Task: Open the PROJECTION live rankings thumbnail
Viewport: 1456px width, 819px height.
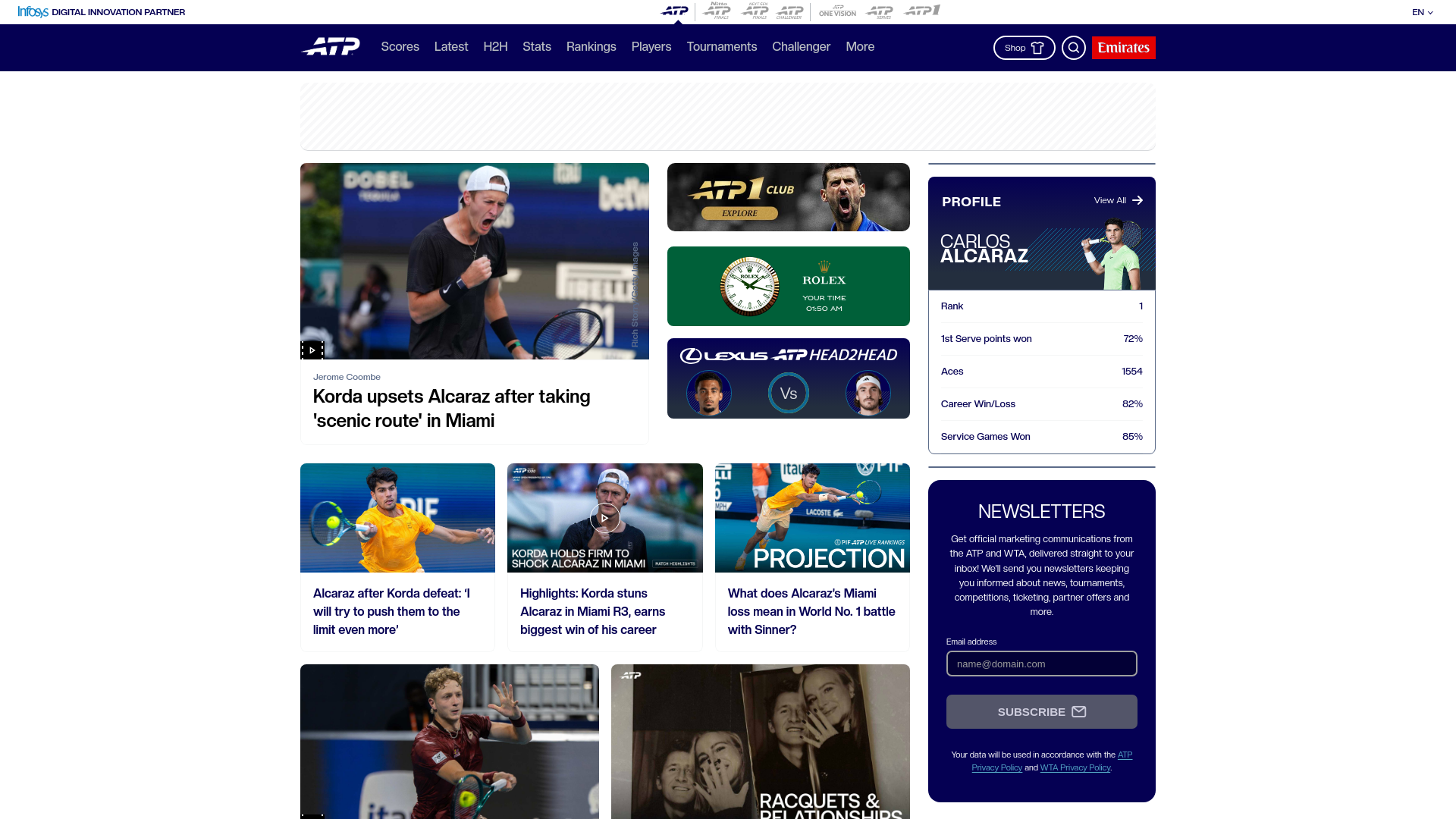Action: pyautogui.click(x=812, y=518)
